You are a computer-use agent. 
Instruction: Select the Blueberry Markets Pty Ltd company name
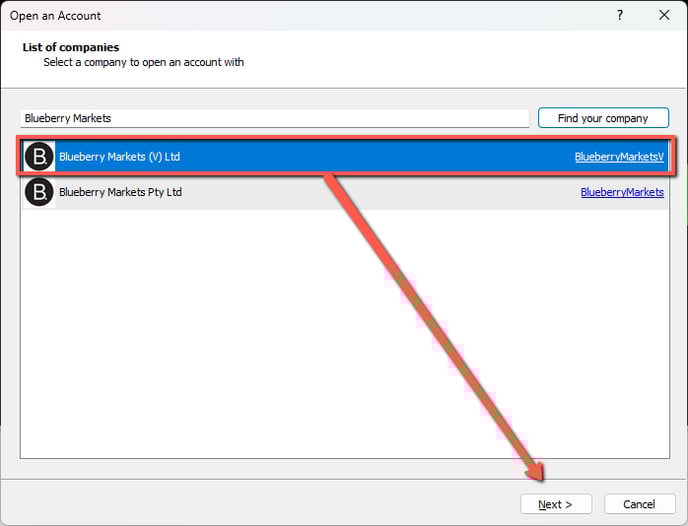pos(120,192)
